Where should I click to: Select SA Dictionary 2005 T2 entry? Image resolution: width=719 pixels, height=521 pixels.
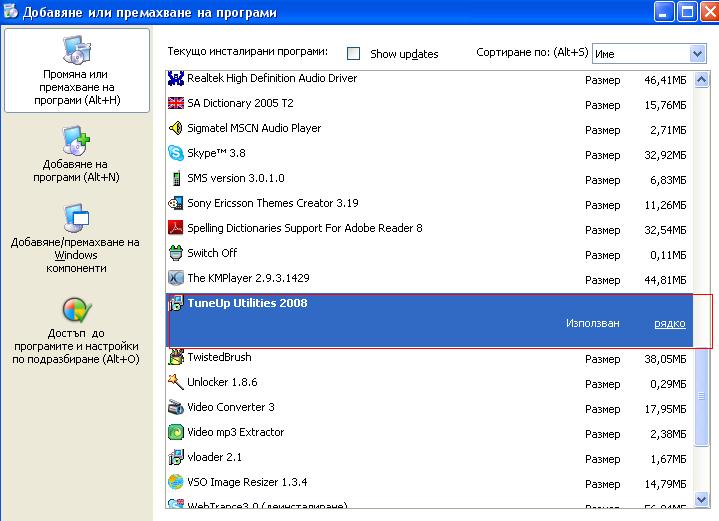(x=429, y=104)
